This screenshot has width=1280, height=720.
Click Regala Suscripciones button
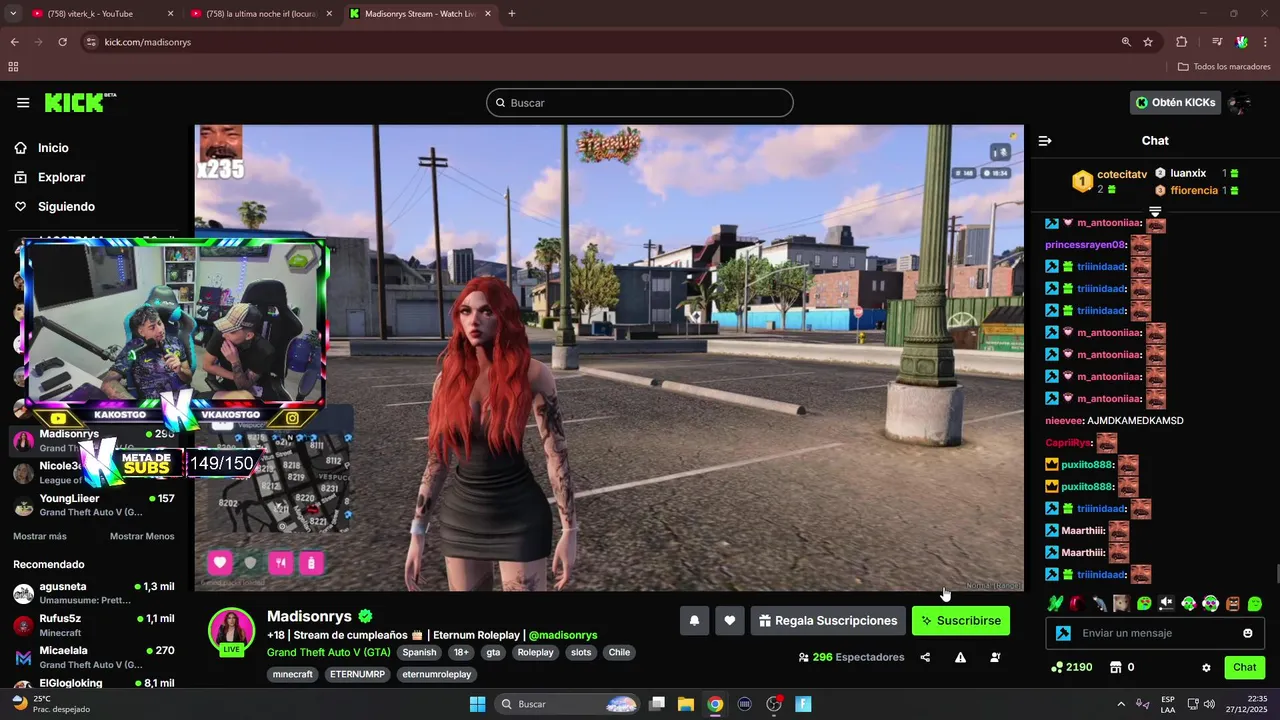(x=828, y=621)
